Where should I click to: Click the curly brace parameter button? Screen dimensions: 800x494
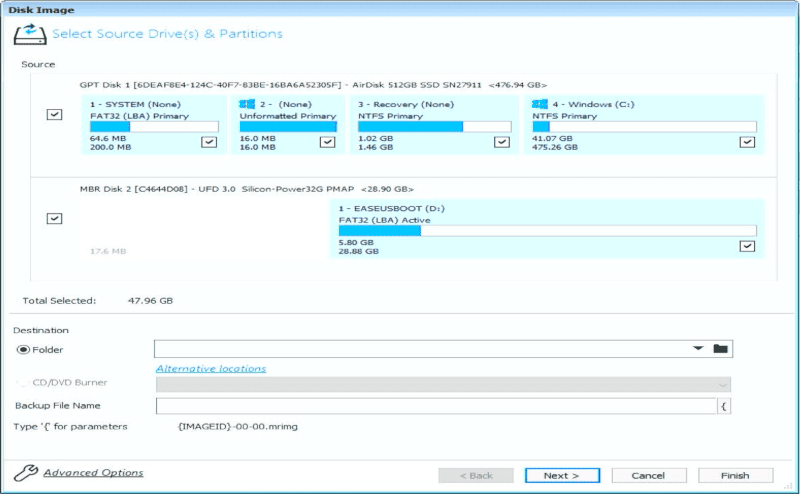click(724, 406)
